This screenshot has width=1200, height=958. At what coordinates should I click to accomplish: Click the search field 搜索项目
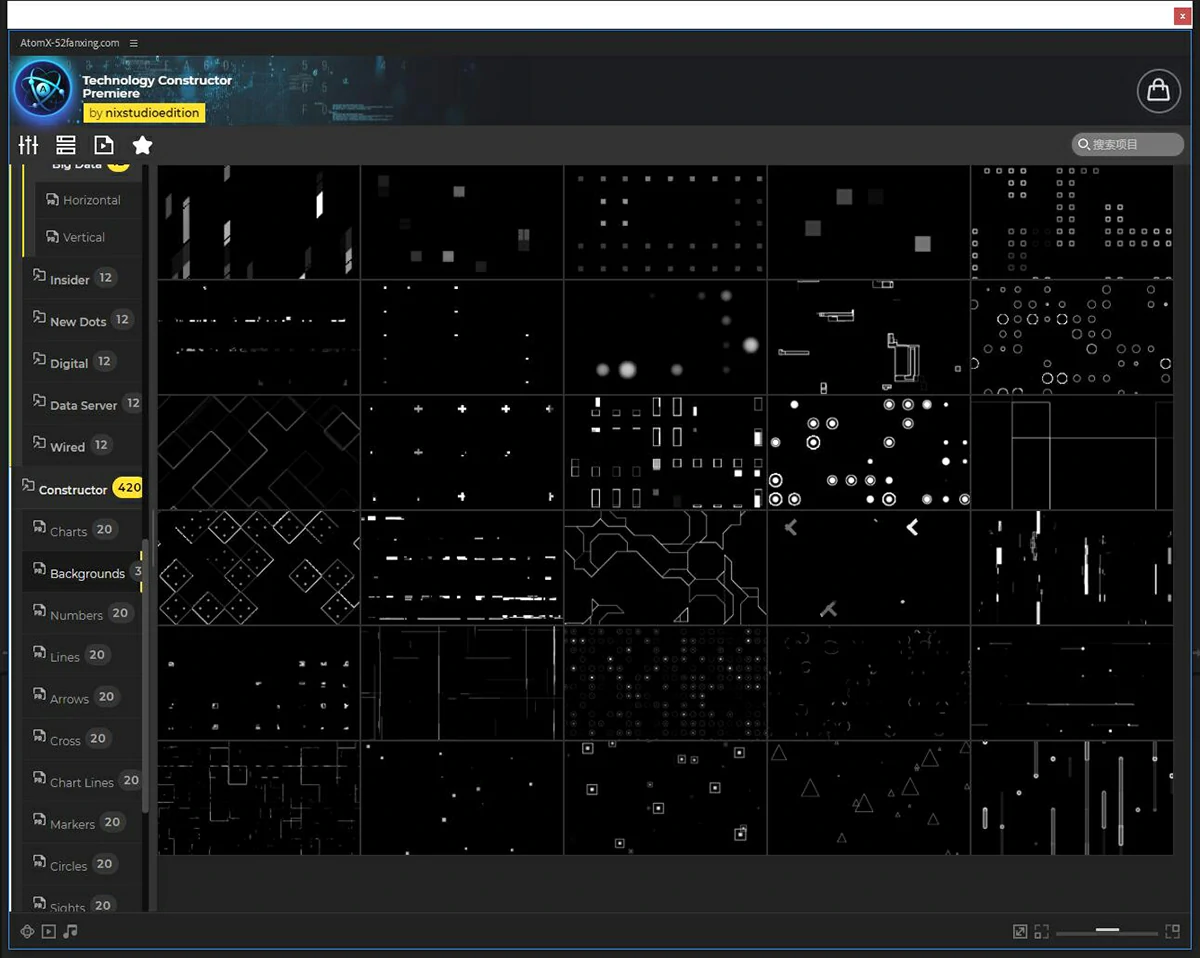pyautogui.click(x=1128, y=145)
